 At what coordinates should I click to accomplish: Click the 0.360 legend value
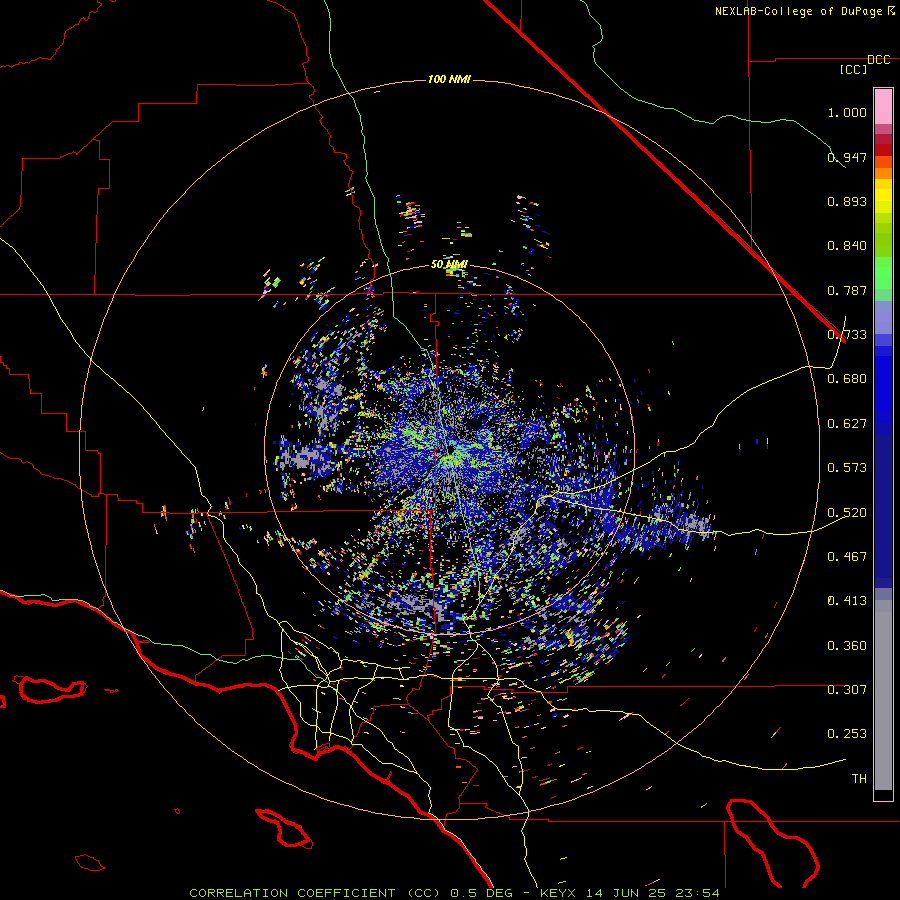[x=847, y=646]
